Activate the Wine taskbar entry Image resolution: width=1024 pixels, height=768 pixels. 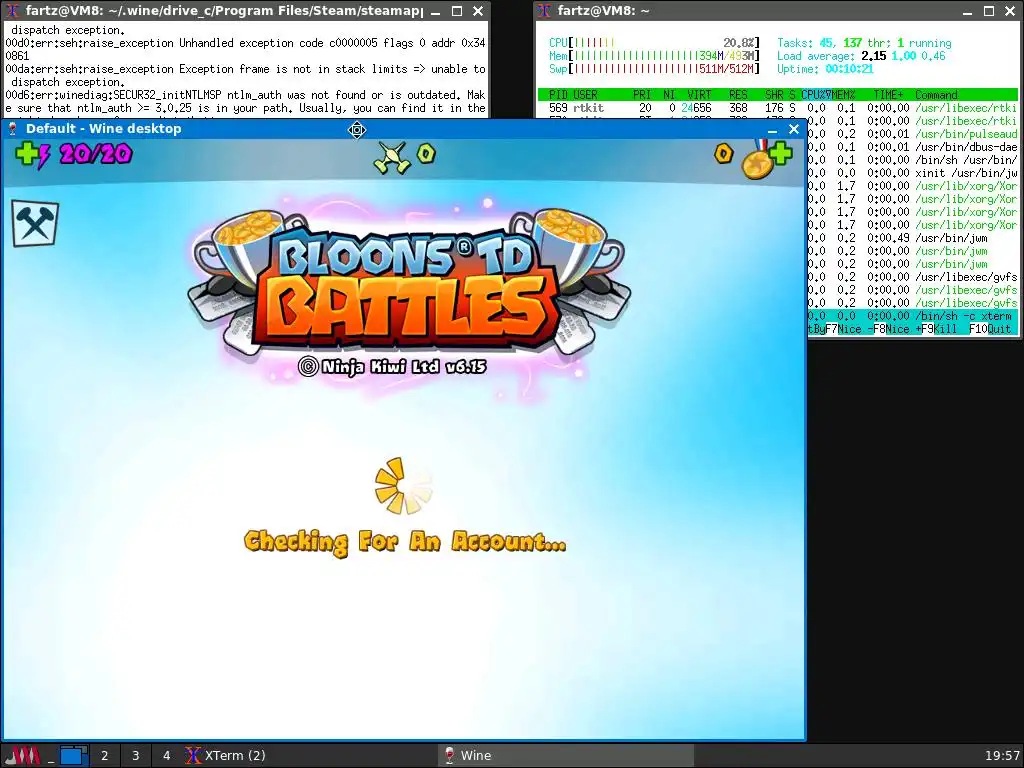click(x=566, y=756)
